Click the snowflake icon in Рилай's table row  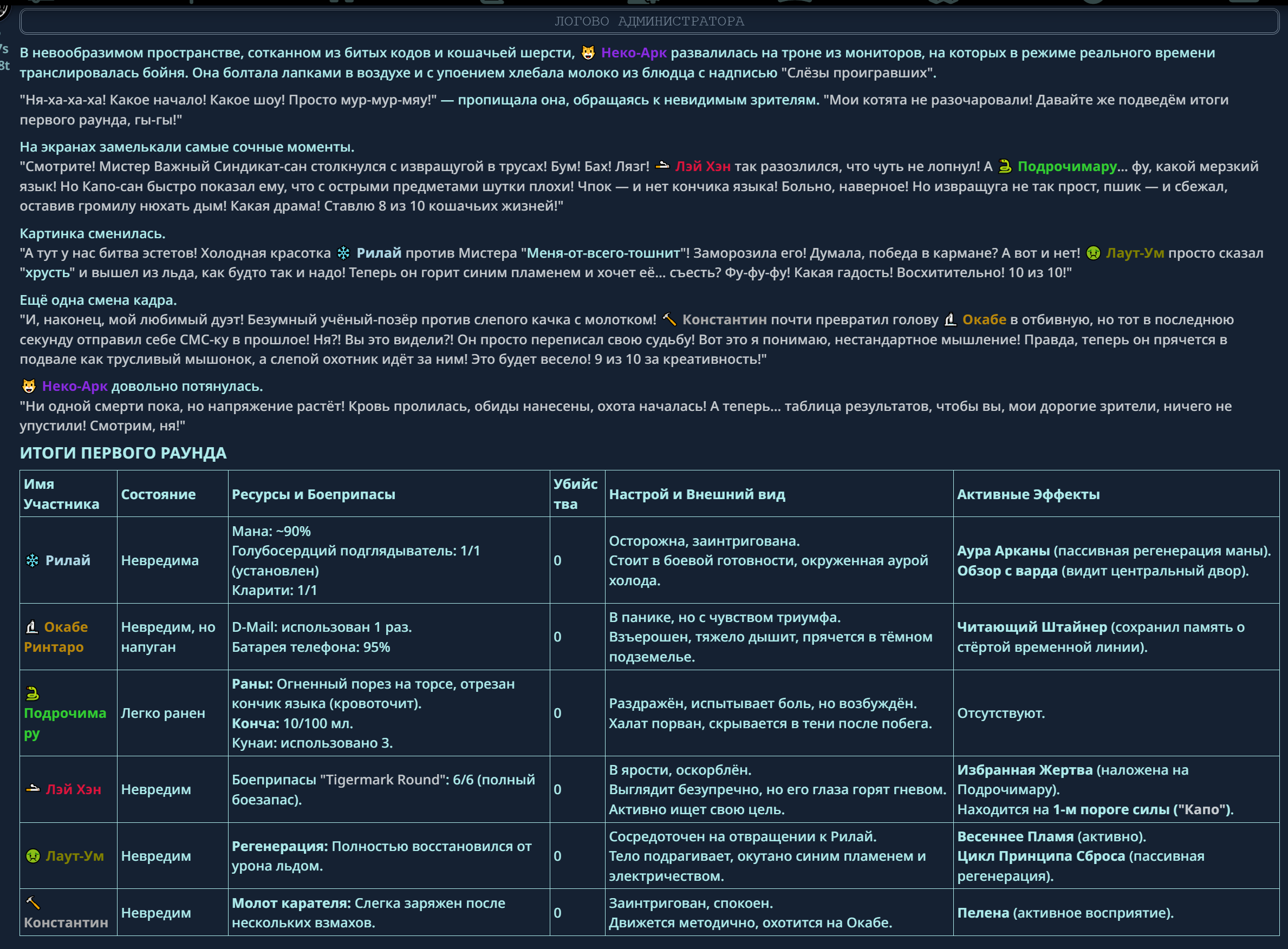(32, 561)
